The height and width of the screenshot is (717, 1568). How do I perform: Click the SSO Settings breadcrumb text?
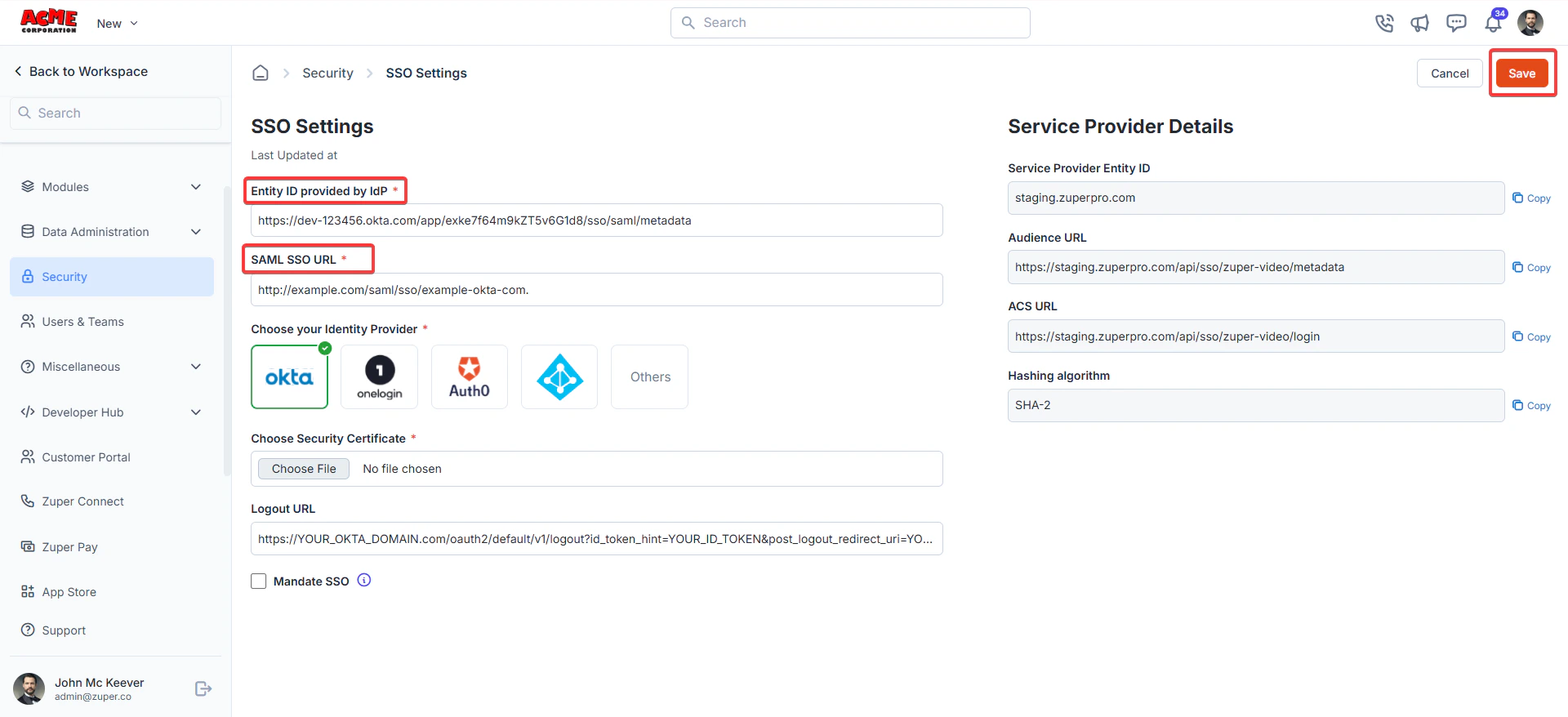coord(426,73)
